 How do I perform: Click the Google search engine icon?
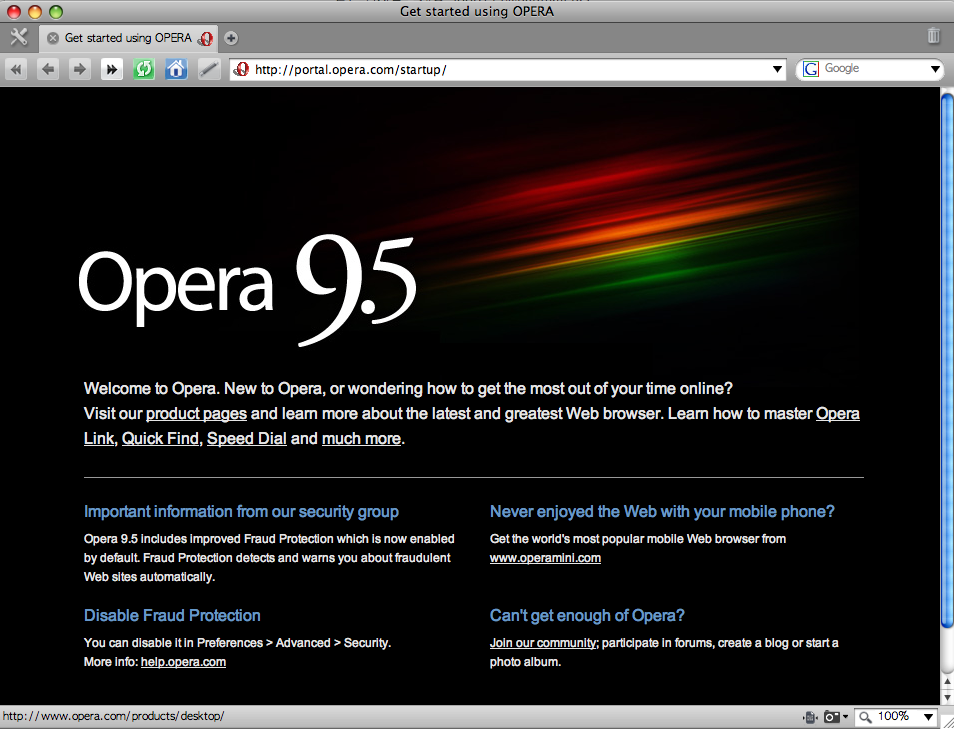(x=811, y=69)
